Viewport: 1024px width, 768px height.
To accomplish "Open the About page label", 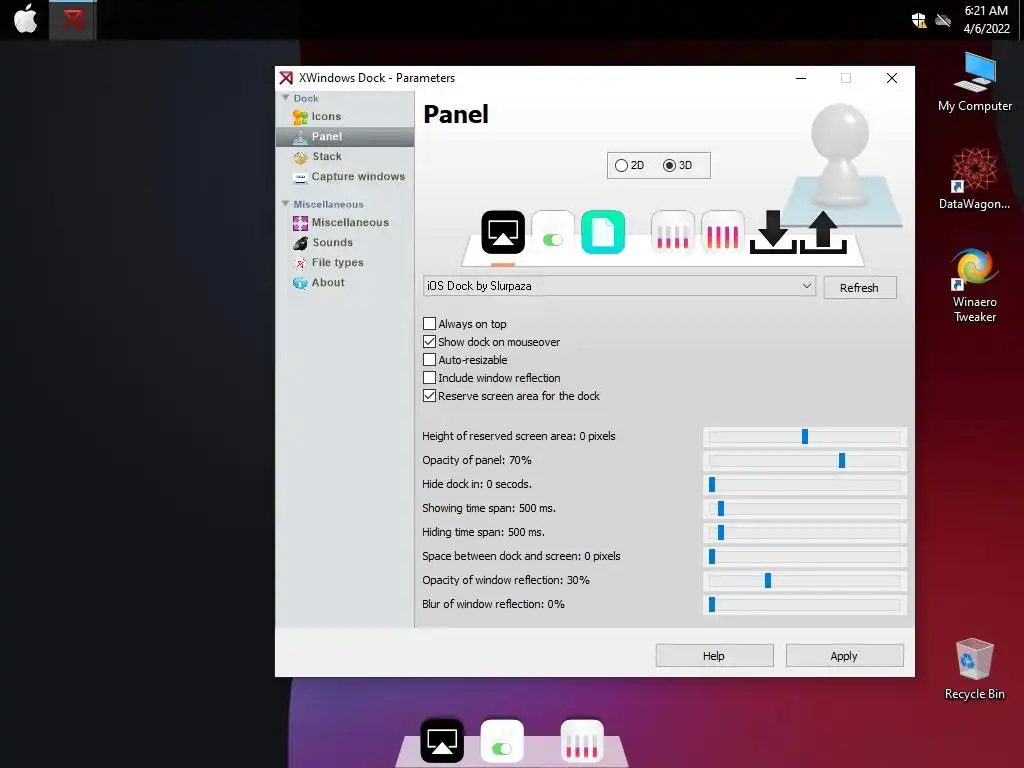I will pos(328,283).
